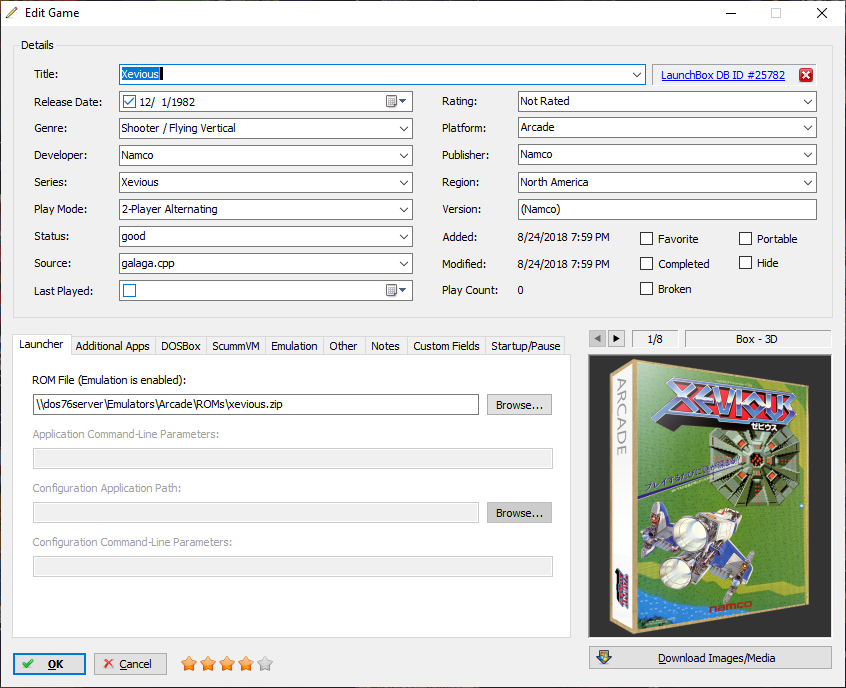Open the Rating dropdown
The image size is (846, 688).
pos(808,101)
